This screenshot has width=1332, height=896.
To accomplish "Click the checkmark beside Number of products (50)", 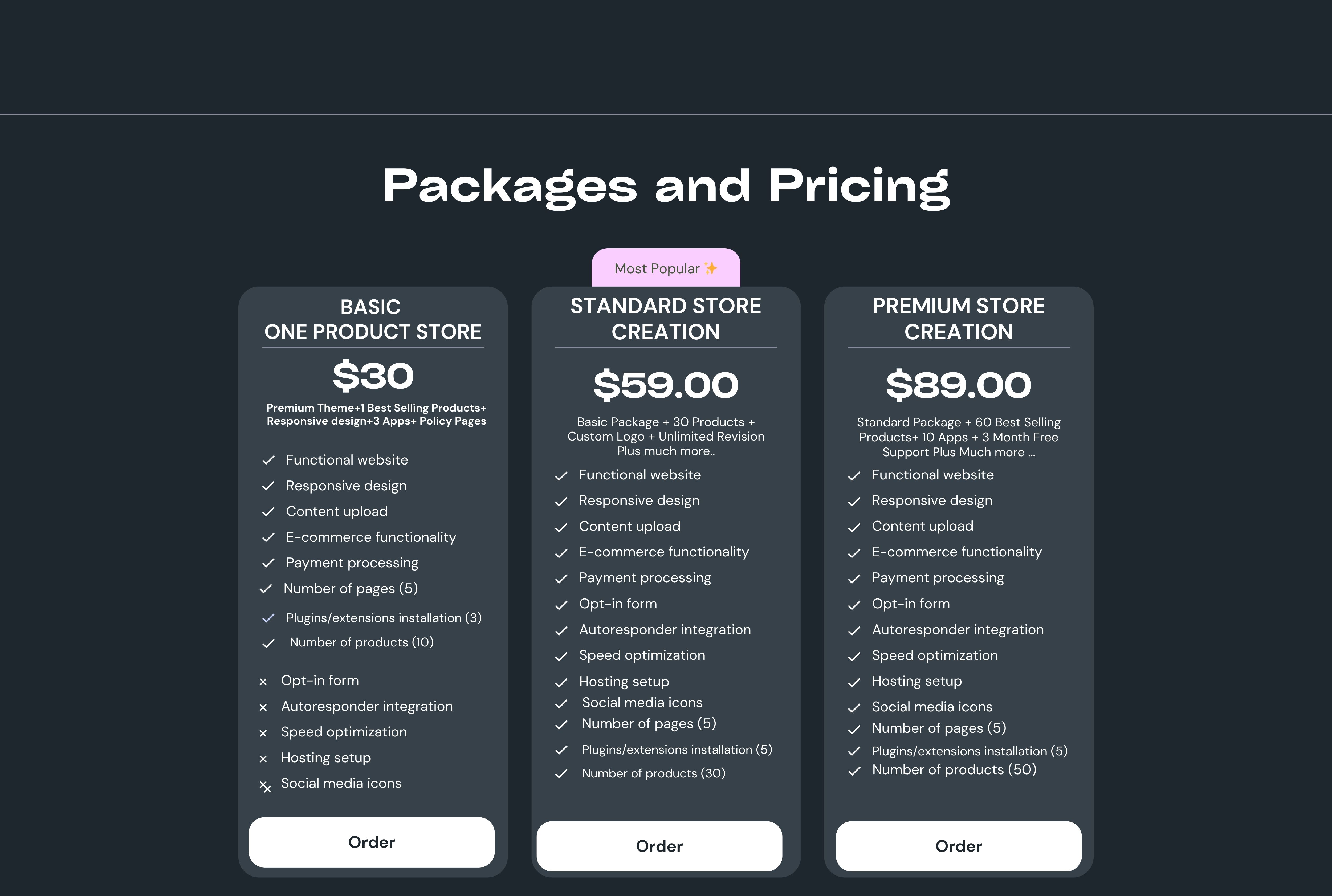I will point(854,770).
